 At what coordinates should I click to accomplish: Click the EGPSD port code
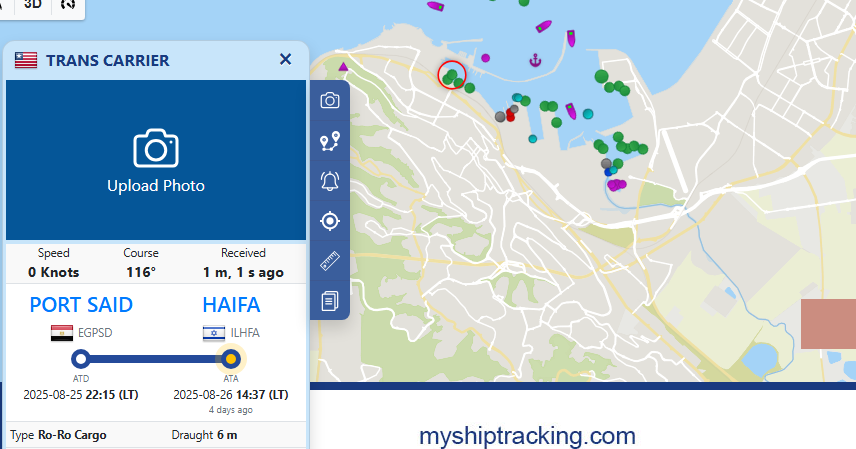(x=95, y=333)
